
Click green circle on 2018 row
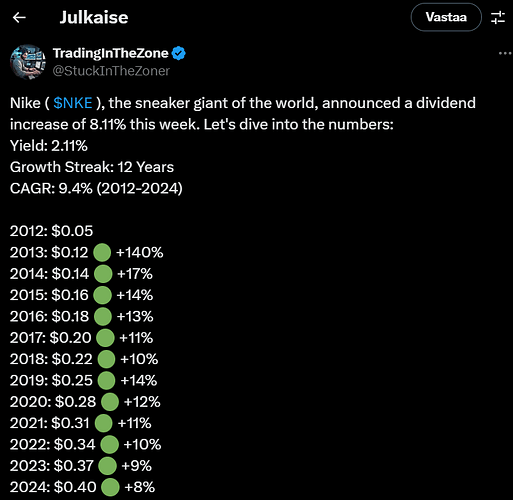106,359
